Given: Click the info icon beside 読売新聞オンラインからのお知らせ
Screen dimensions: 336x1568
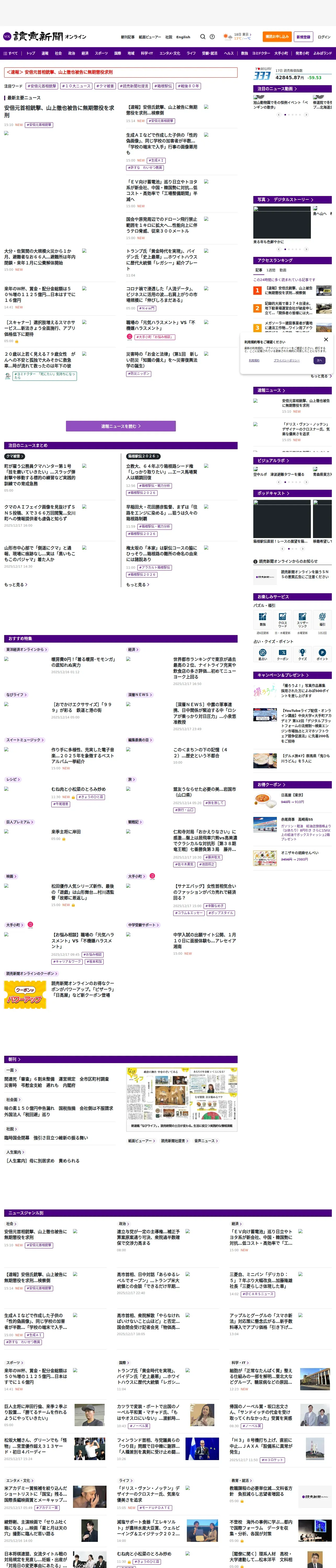Looking at the screenshot, I should click(x=255, y=561).
